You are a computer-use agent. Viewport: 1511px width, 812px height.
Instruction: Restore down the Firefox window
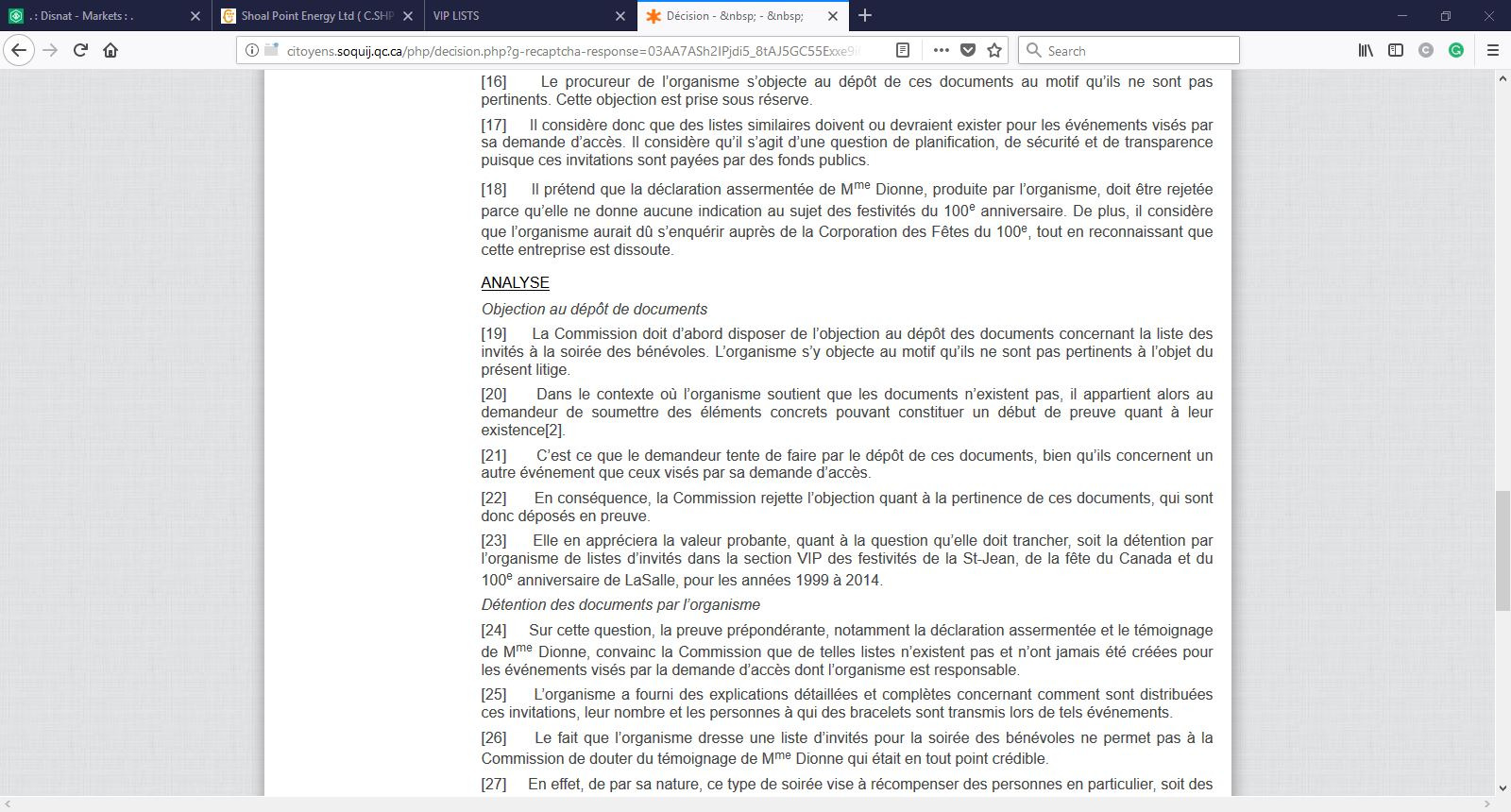click(x=1446, y=15)
